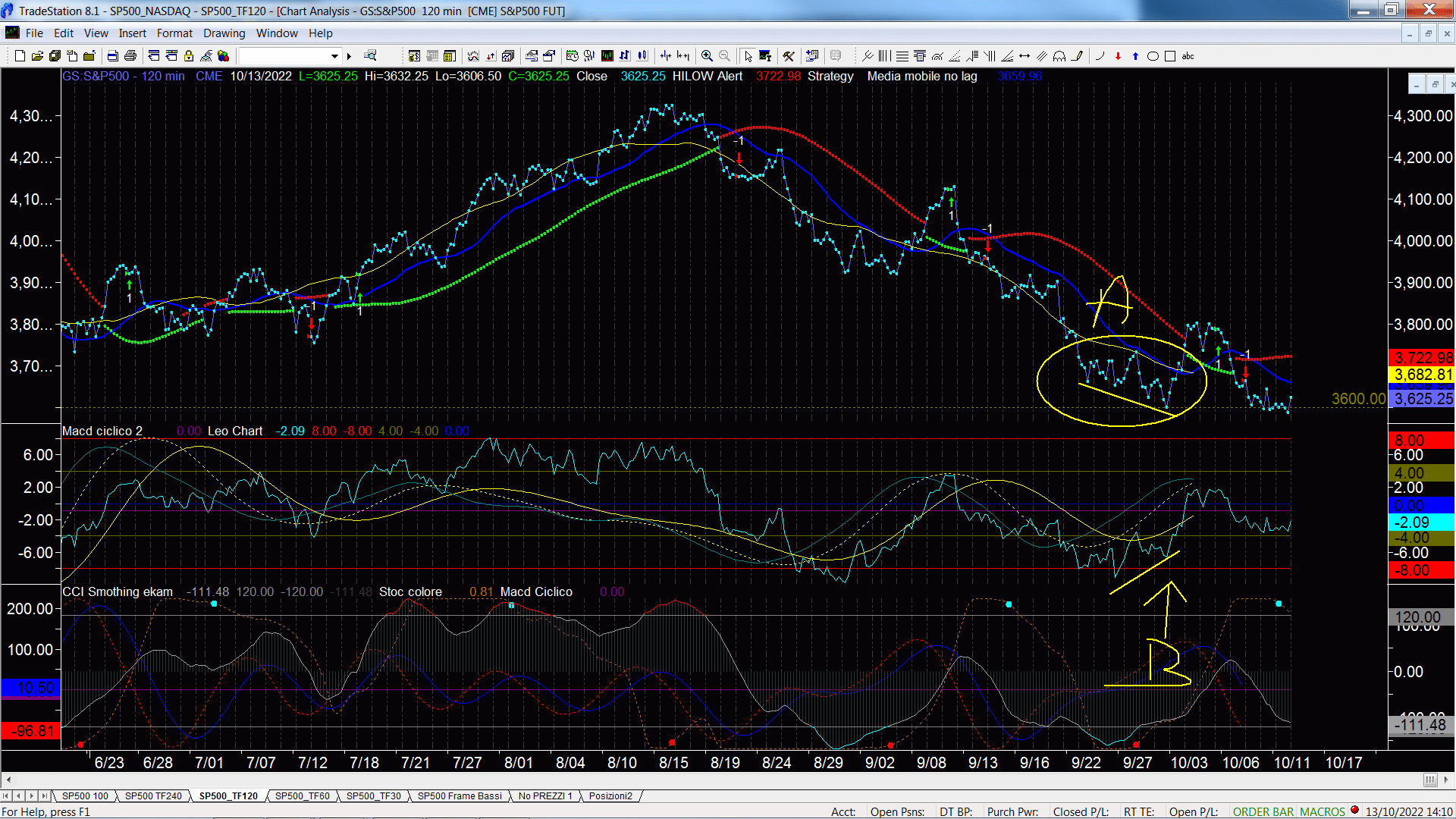Click the hammer tools icon
Image resolution: width=1456 pixels, height=819 pixels.
pyautogui.click(x=789, y=56)
